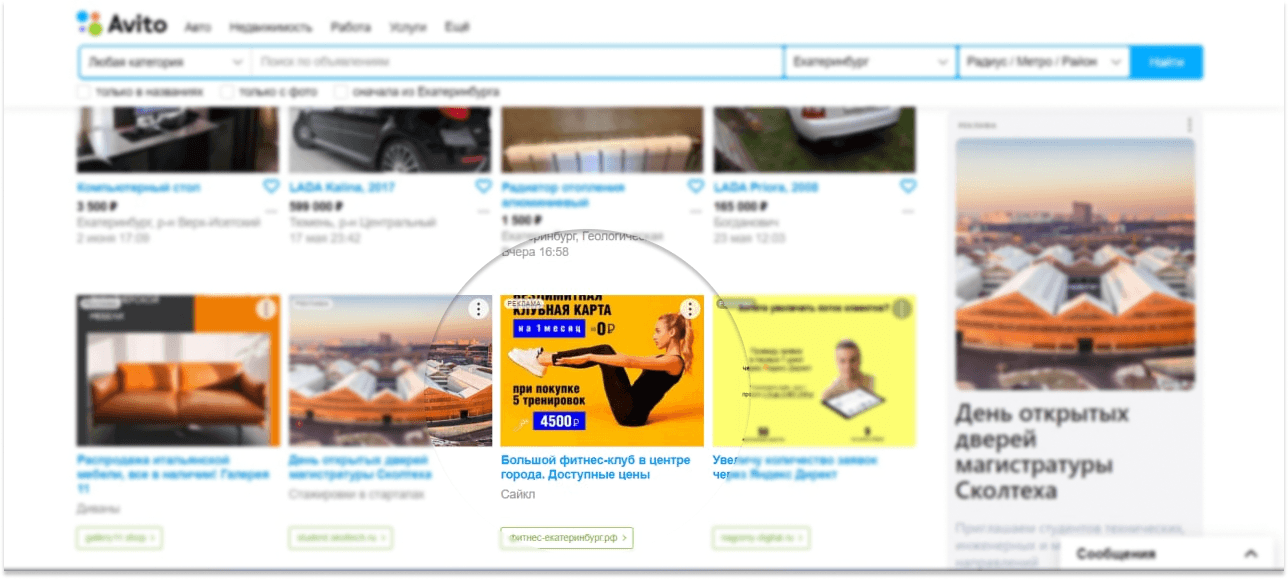Enable сначала из Екатеринбурга checkbox

[342, 92]
